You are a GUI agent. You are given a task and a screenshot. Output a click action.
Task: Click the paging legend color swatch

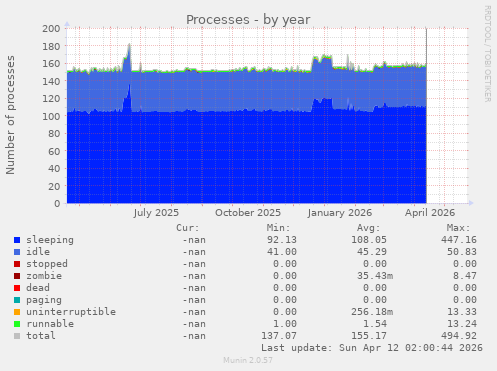point(17,300)
